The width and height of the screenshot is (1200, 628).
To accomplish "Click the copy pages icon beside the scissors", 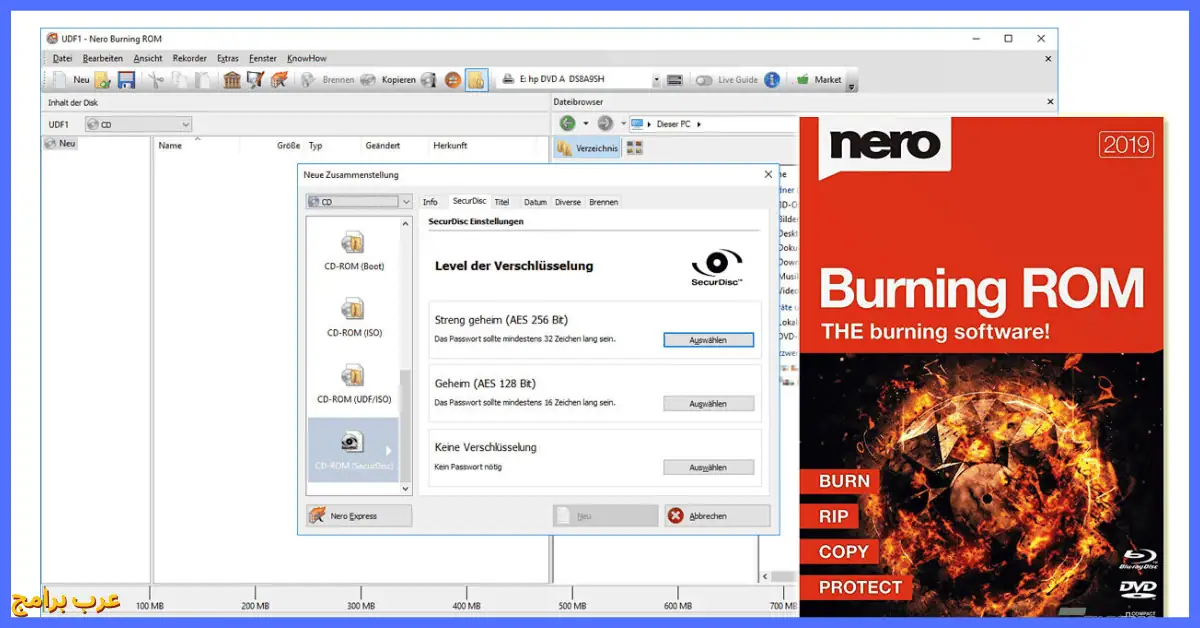I will coord(179,80).
